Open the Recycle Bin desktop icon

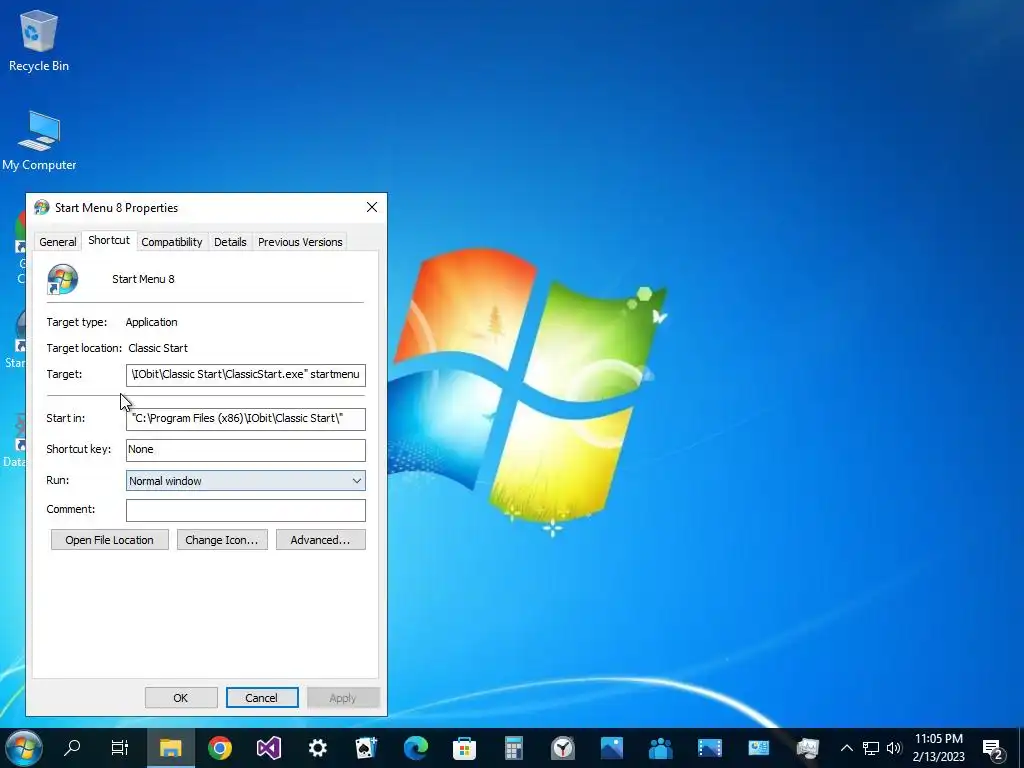click(x=39, y=41)
